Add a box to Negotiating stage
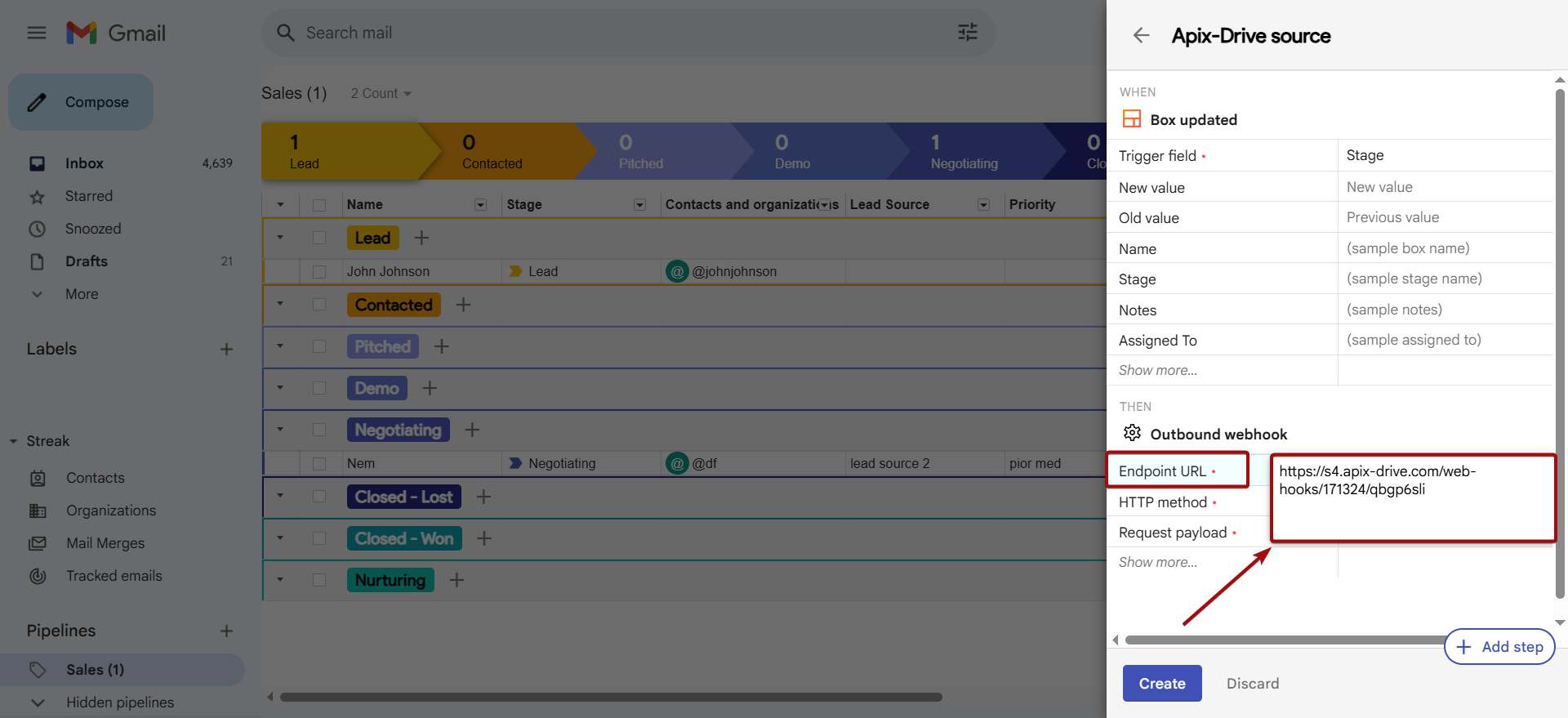 click(x=472, y=430)
